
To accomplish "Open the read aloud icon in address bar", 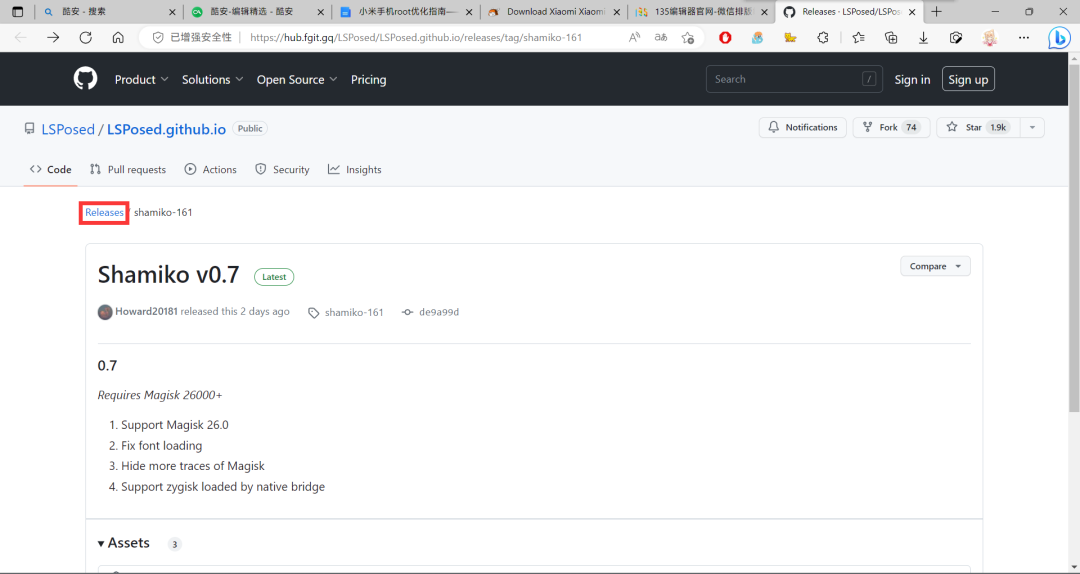I will pos(634,37).
